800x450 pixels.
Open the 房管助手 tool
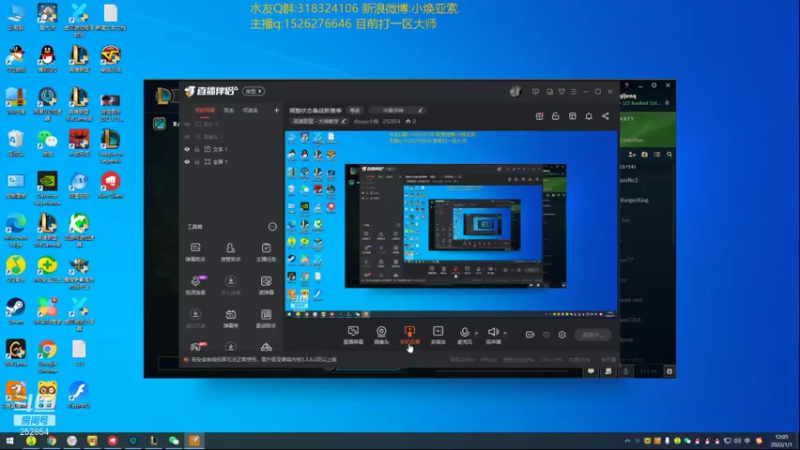(x=231, y=252)
